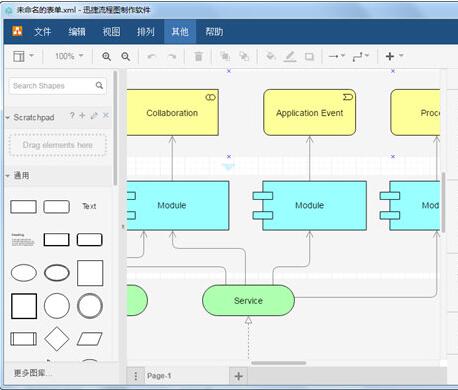Open the 其他 menu
This screenshot has width=458, height=390.
tap(180, 32)
